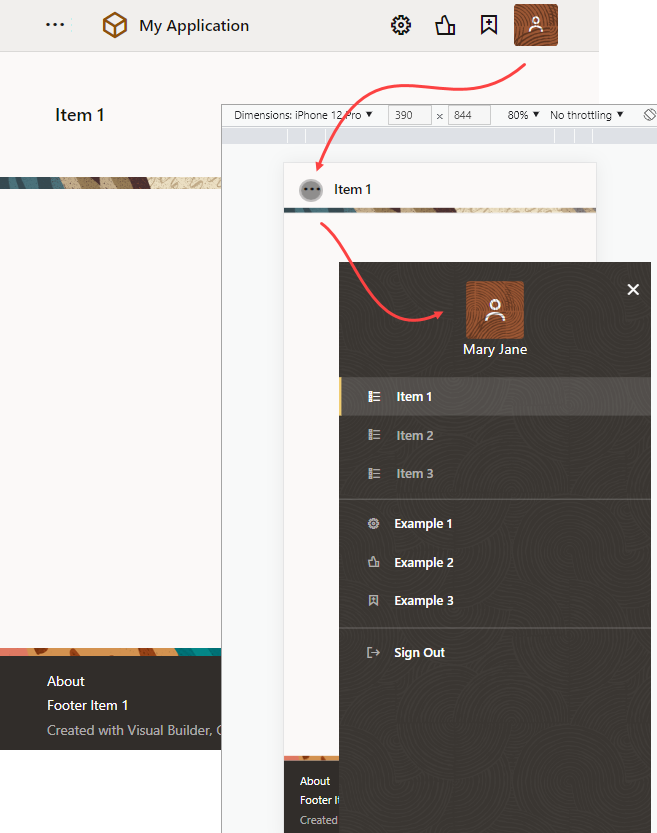Click the My Application cube logo
Viewport: 657px width, 833px height.
115,25
